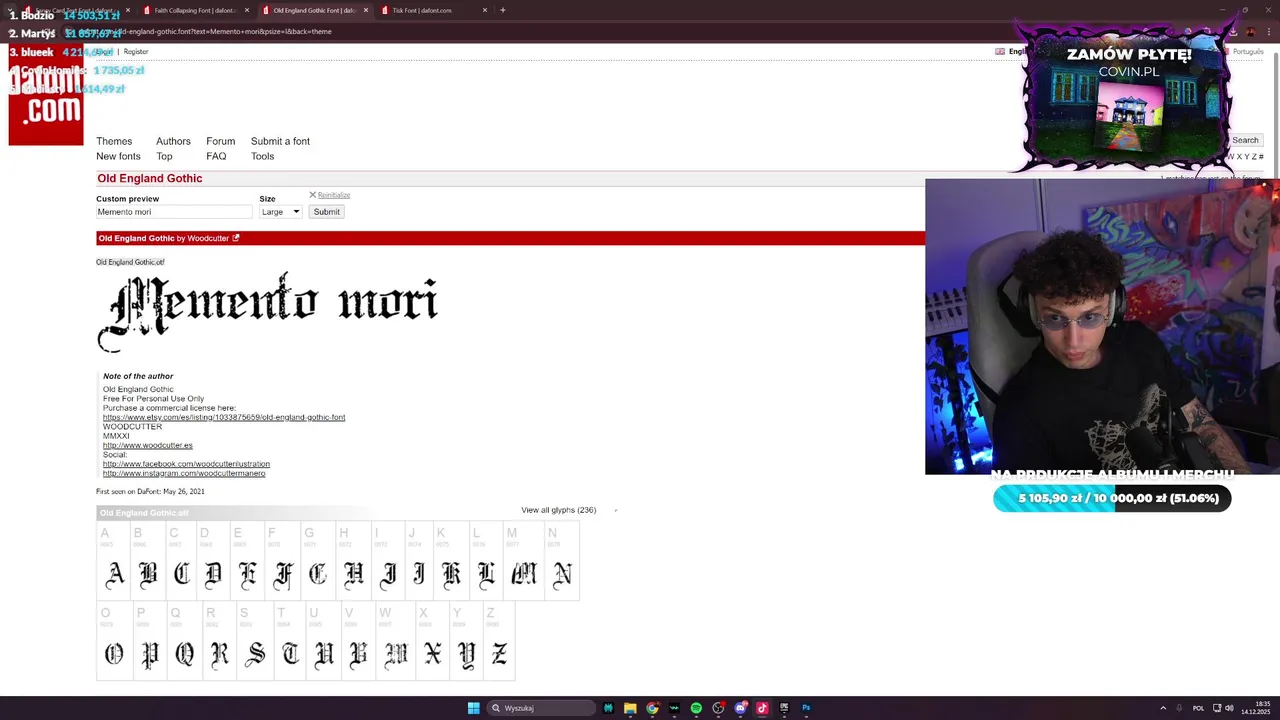The width and height of the screenshot is (1280, 720).
Task: Open the New fonts page
Action: [x=118, y=156]
